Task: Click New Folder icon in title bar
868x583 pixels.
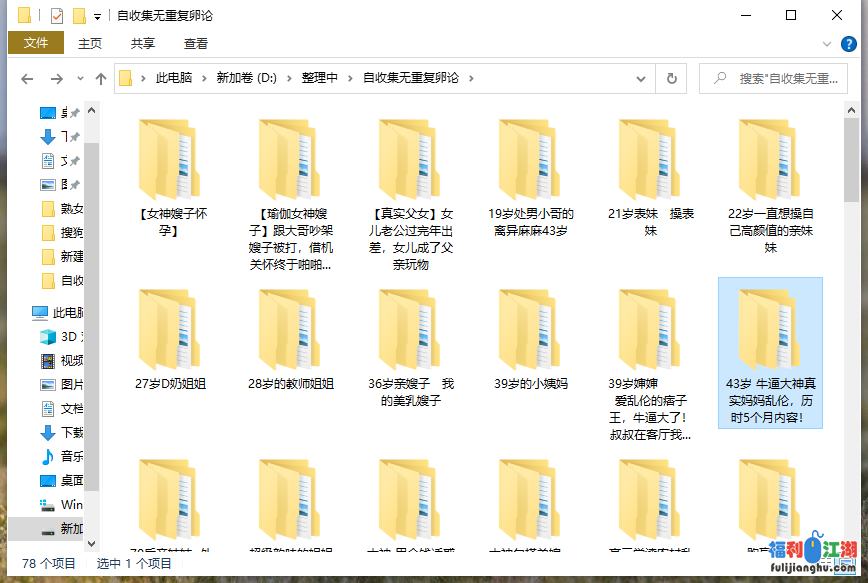Action: point(79,16)
